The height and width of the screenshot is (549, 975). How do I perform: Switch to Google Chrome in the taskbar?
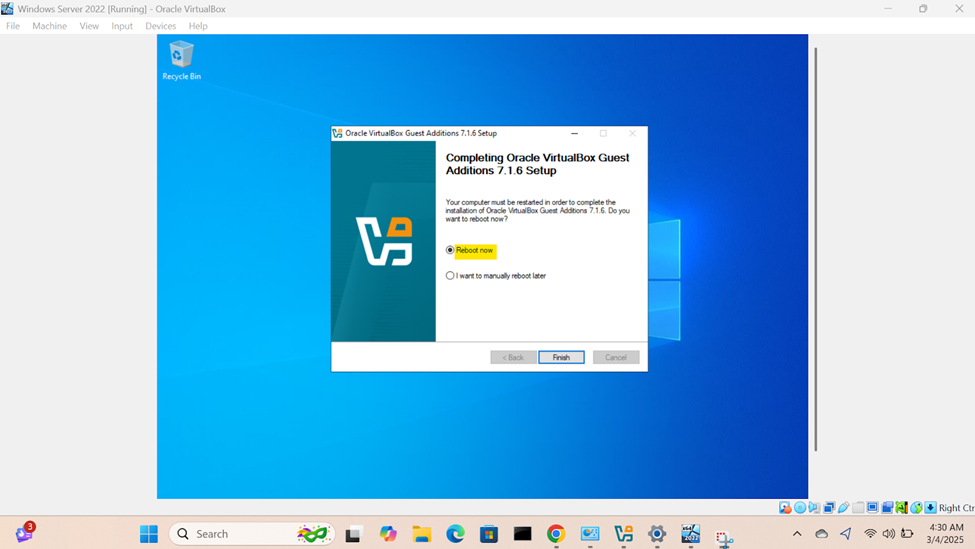(556, 533)
